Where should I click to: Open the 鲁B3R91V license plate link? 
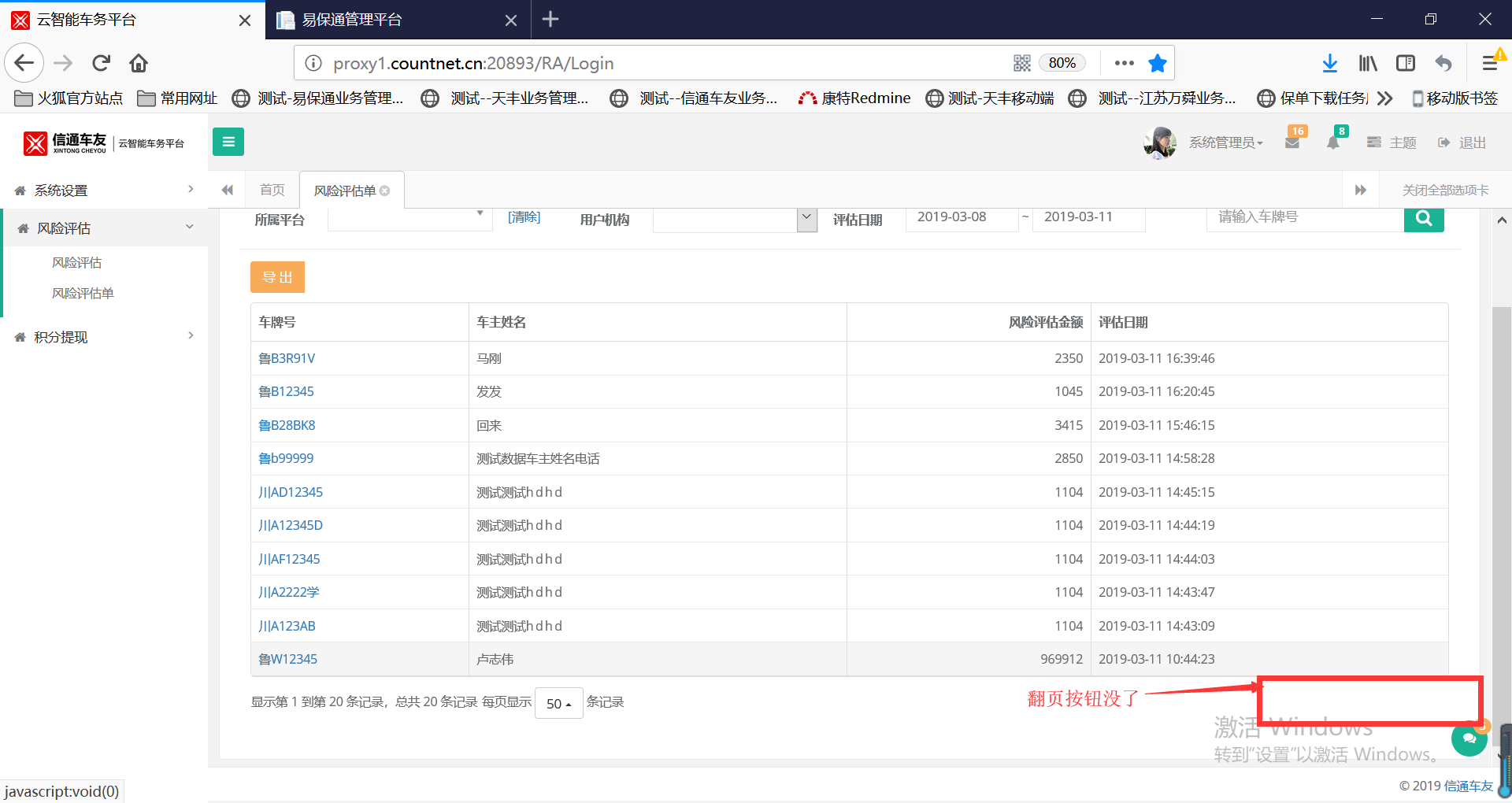pos(287,358)
